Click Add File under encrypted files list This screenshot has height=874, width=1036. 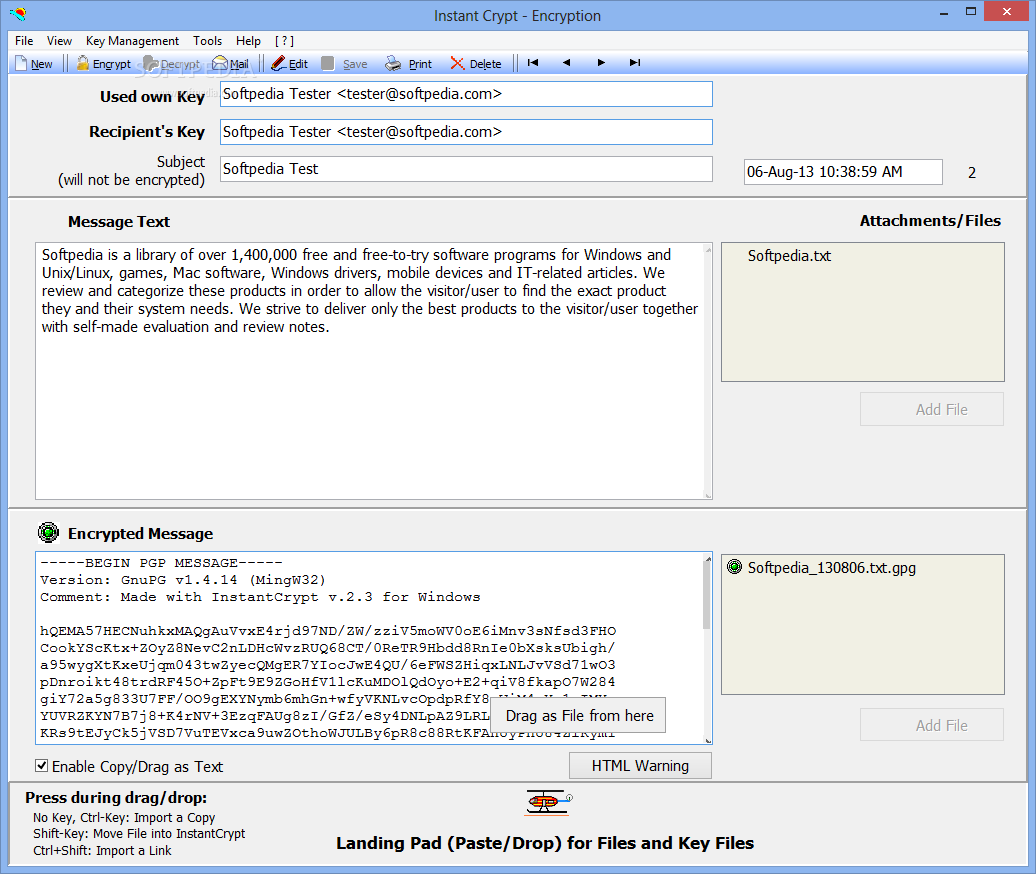(x=932, y=725)
